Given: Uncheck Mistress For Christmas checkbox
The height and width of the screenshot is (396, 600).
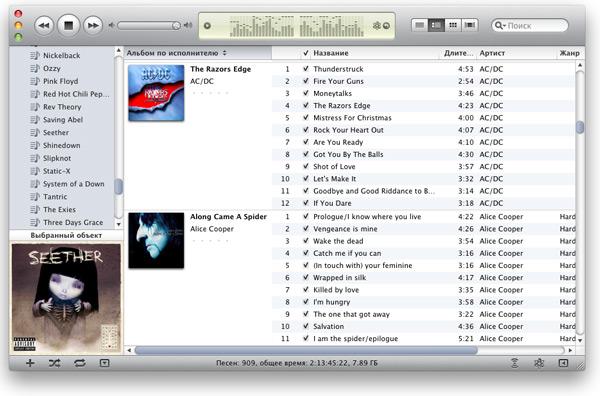Looking at the screenshot, I should [306, 118].
